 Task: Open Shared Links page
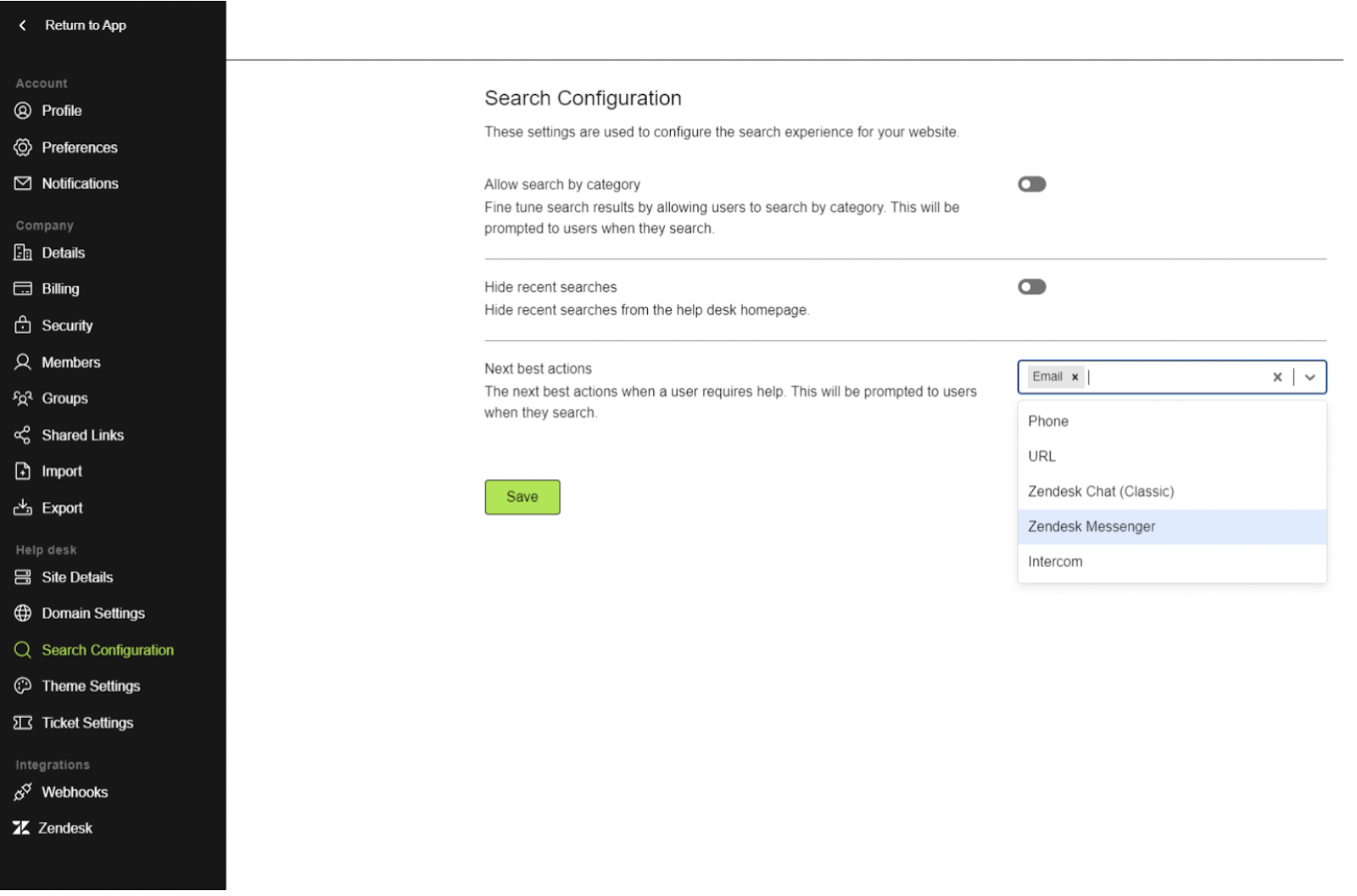(83, 436)
